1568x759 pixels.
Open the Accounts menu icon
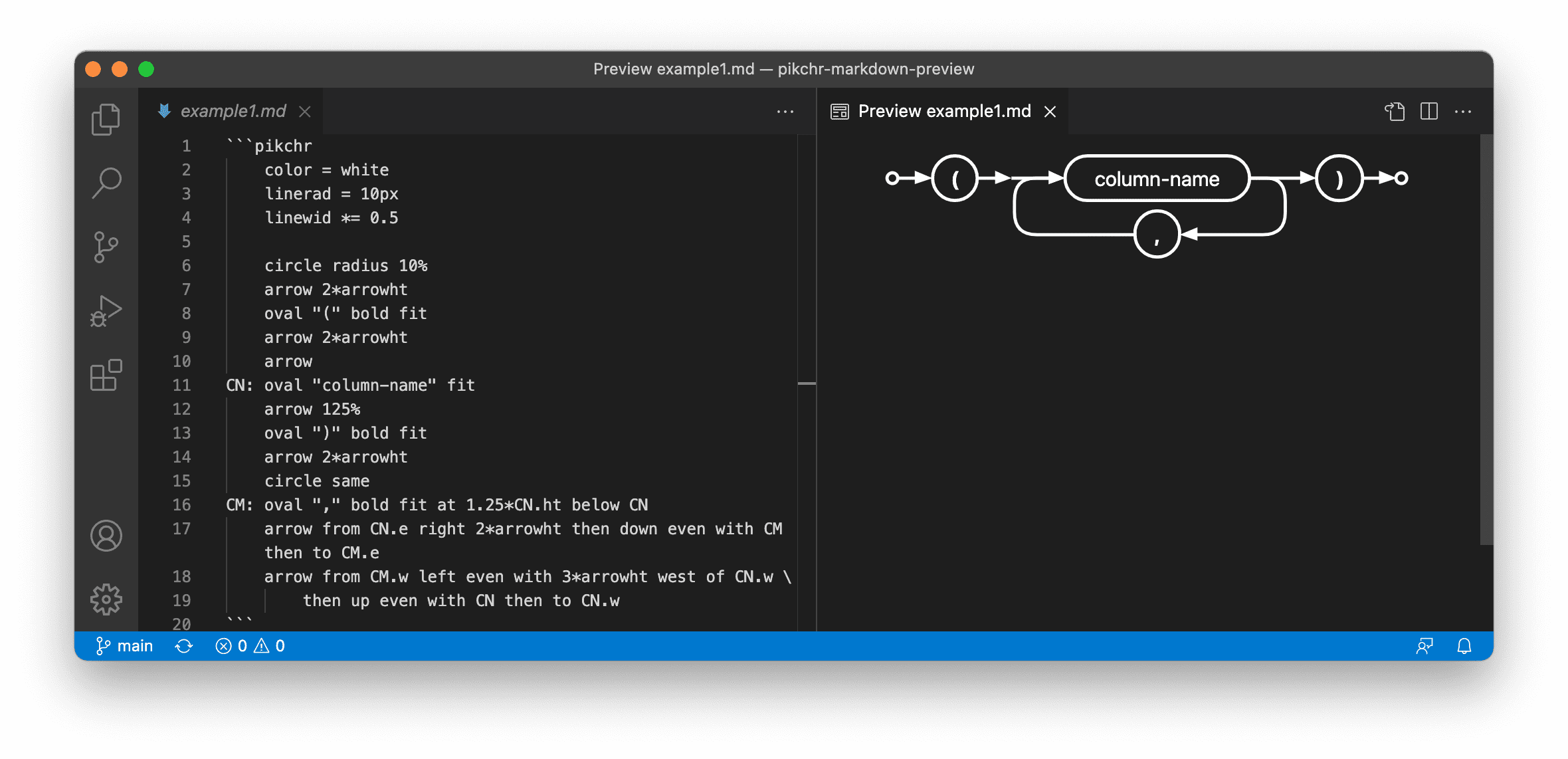pos(106,536)
